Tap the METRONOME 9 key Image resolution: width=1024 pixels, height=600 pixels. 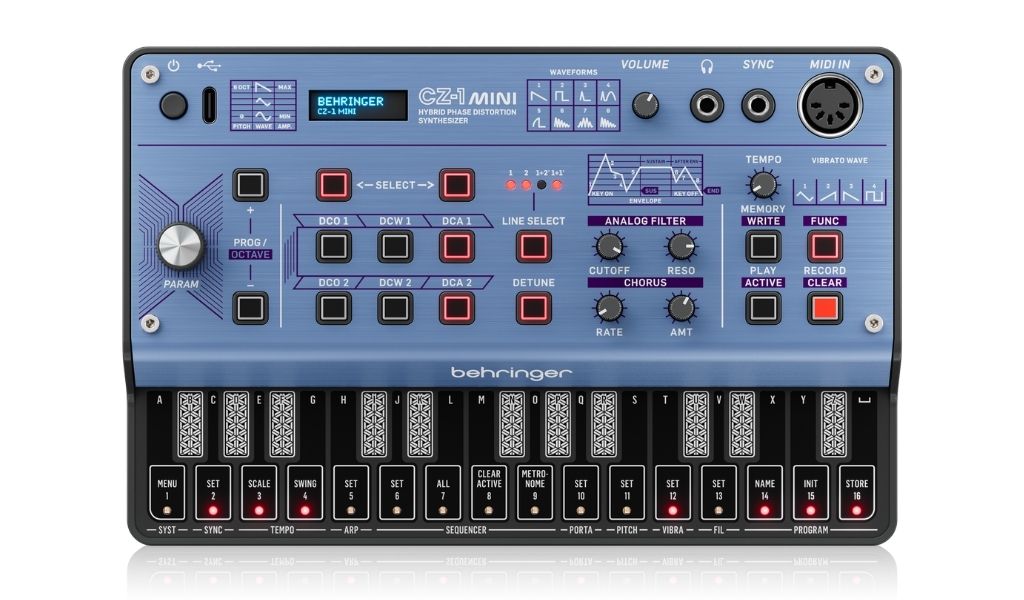click(x=535, y=492)
